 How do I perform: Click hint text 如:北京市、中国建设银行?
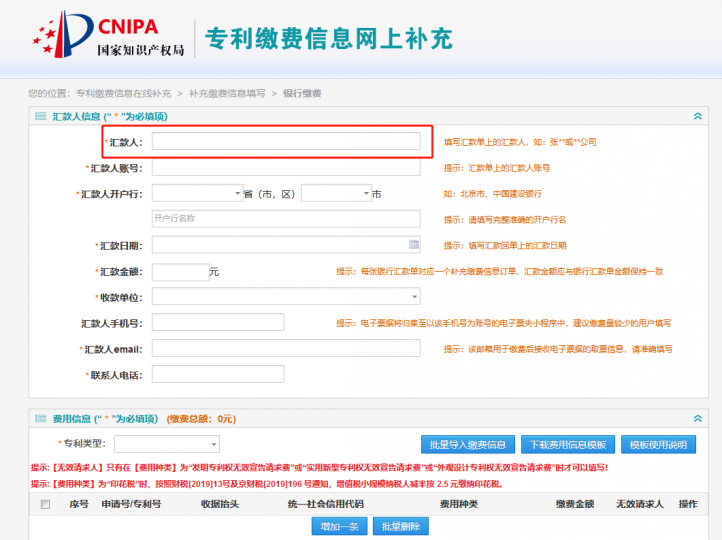pos(492,194)
